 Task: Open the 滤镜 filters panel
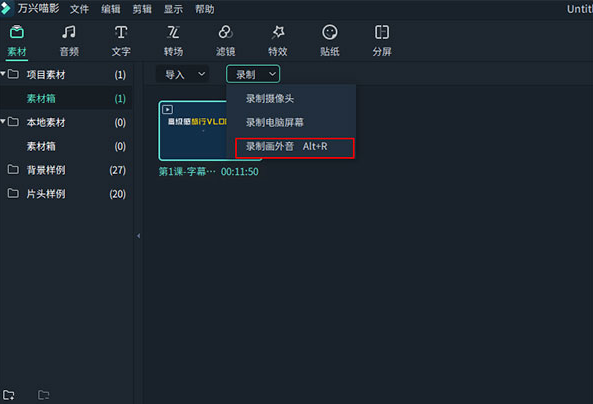225,41
